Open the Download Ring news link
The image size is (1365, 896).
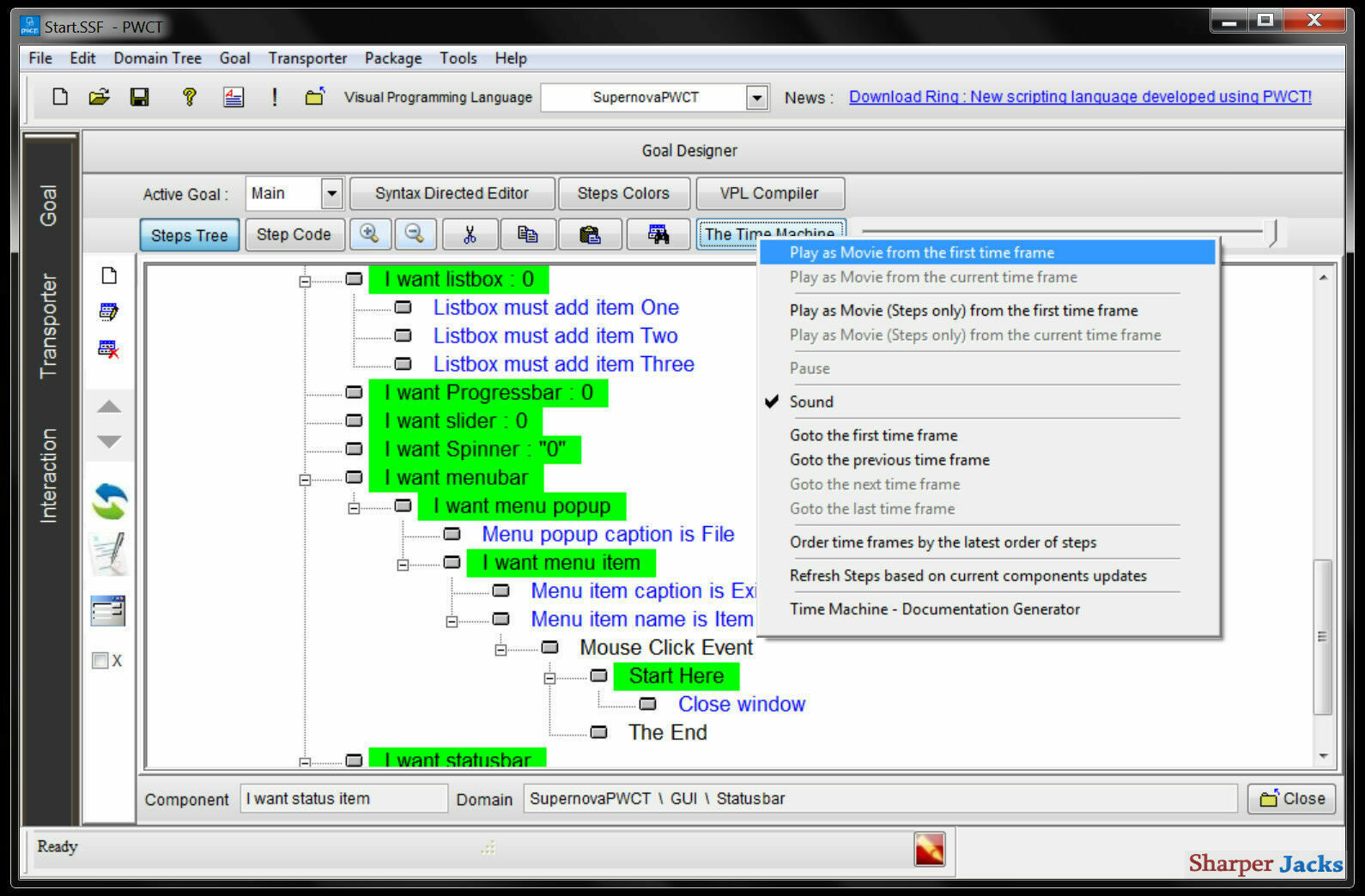(x=1080, y=97)
